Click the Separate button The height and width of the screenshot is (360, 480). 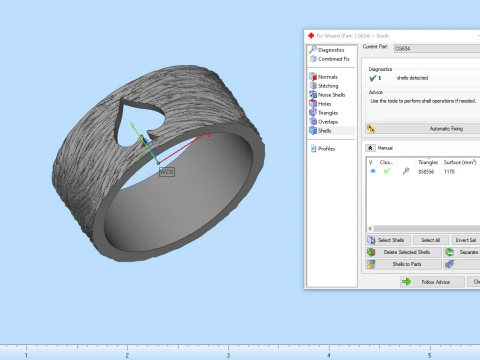click(462, 252)
